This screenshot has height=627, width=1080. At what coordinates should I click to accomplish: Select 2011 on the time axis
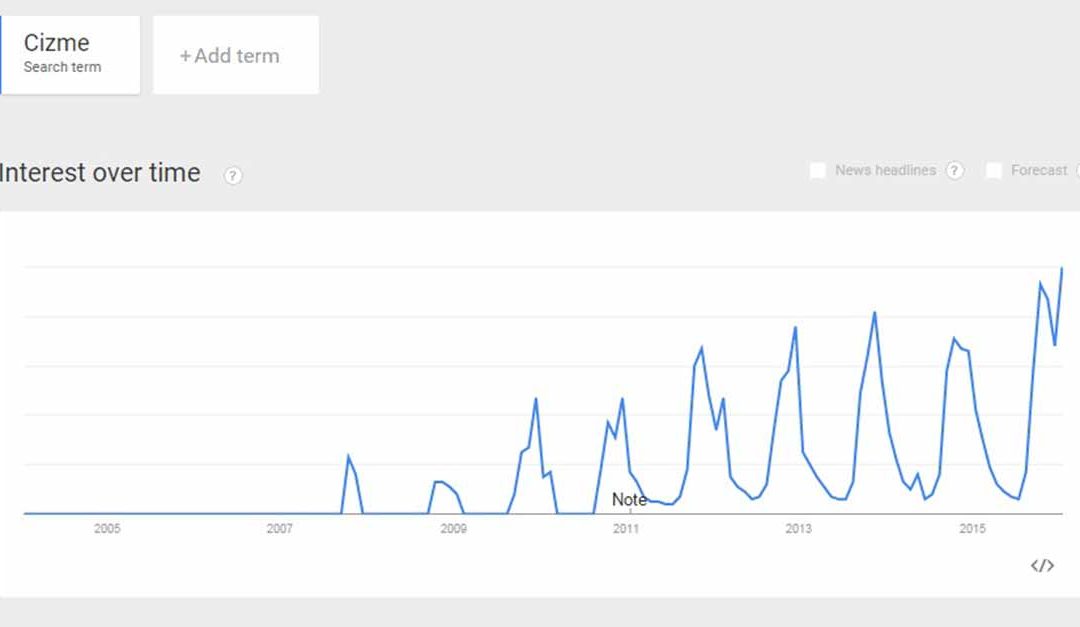click(x=626, y=529)
